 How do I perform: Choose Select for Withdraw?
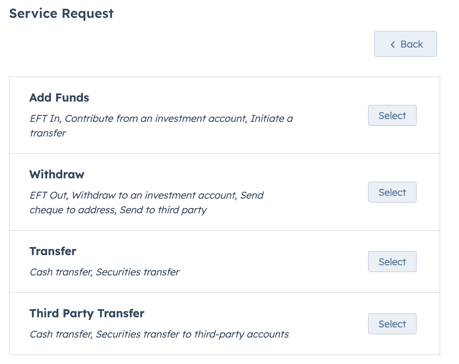pos(392,192)
